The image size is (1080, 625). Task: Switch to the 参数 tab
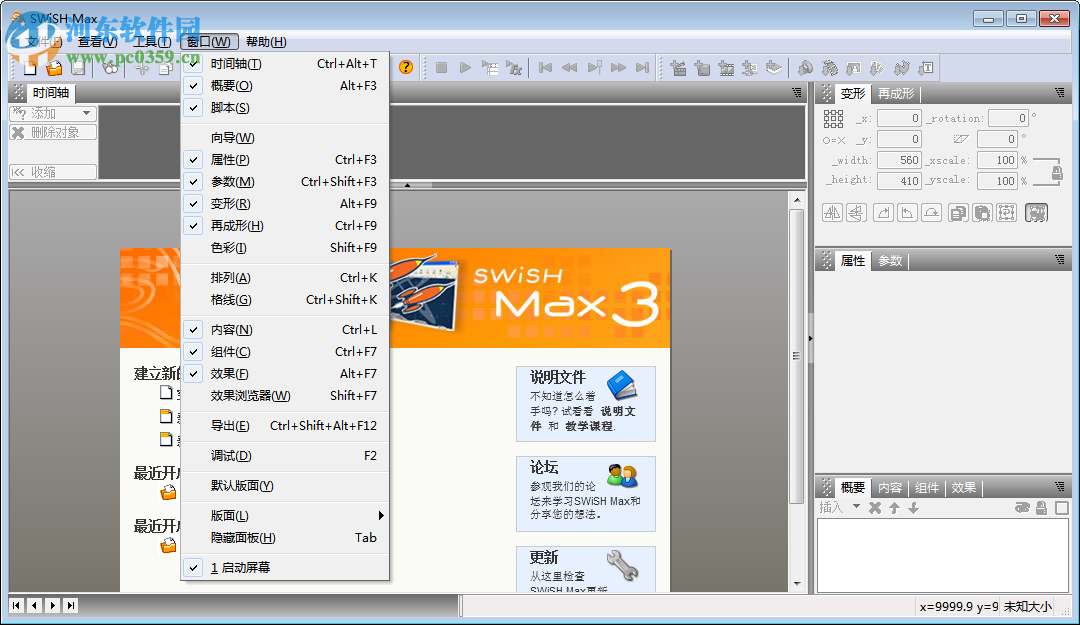pos(889,261)
